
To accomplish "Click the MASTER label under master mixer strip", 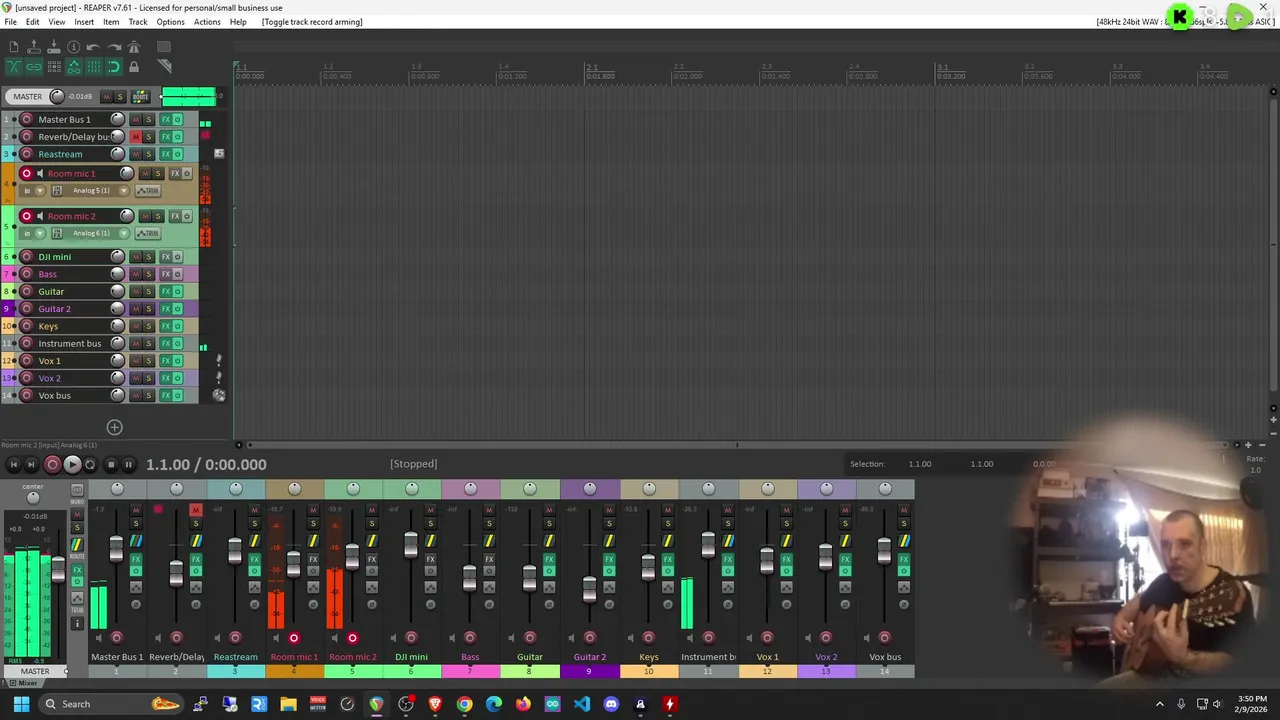I will pos(35,672).
